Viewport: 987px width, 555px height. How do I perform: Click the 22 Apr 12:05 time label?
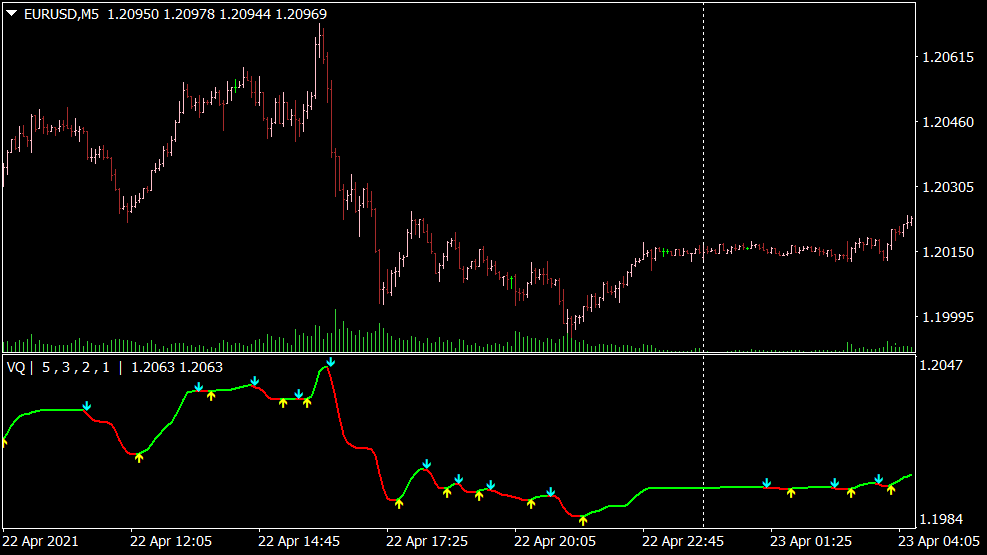tap(171, 541)
